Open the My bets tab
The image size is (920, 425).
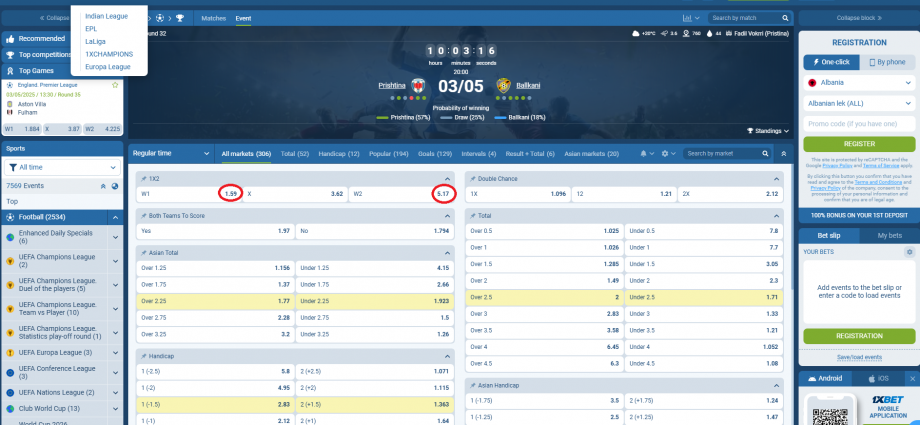click(889, 235)
